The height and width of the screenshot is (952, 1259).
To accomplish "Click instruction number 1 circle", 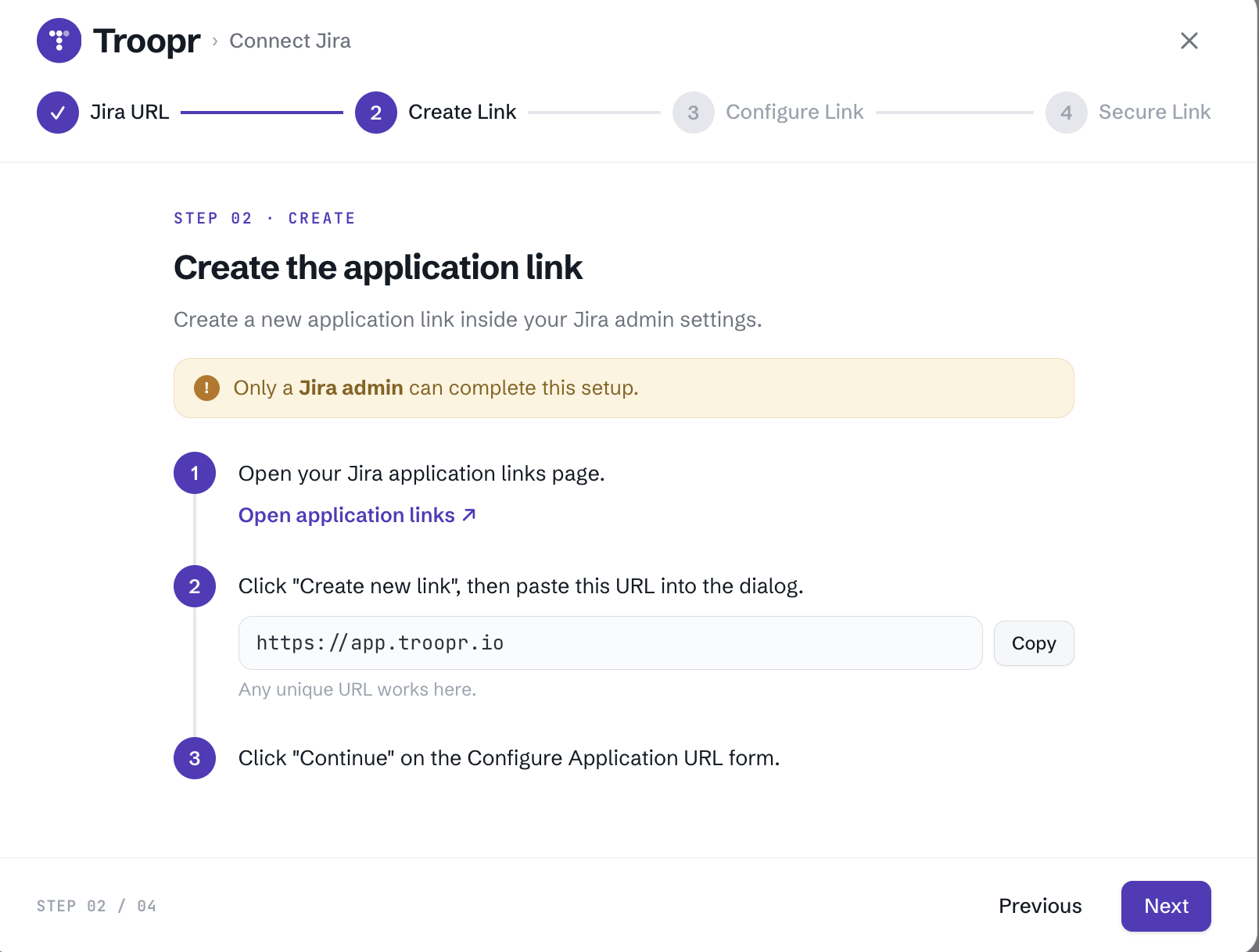I will click(x=195, y=473).
